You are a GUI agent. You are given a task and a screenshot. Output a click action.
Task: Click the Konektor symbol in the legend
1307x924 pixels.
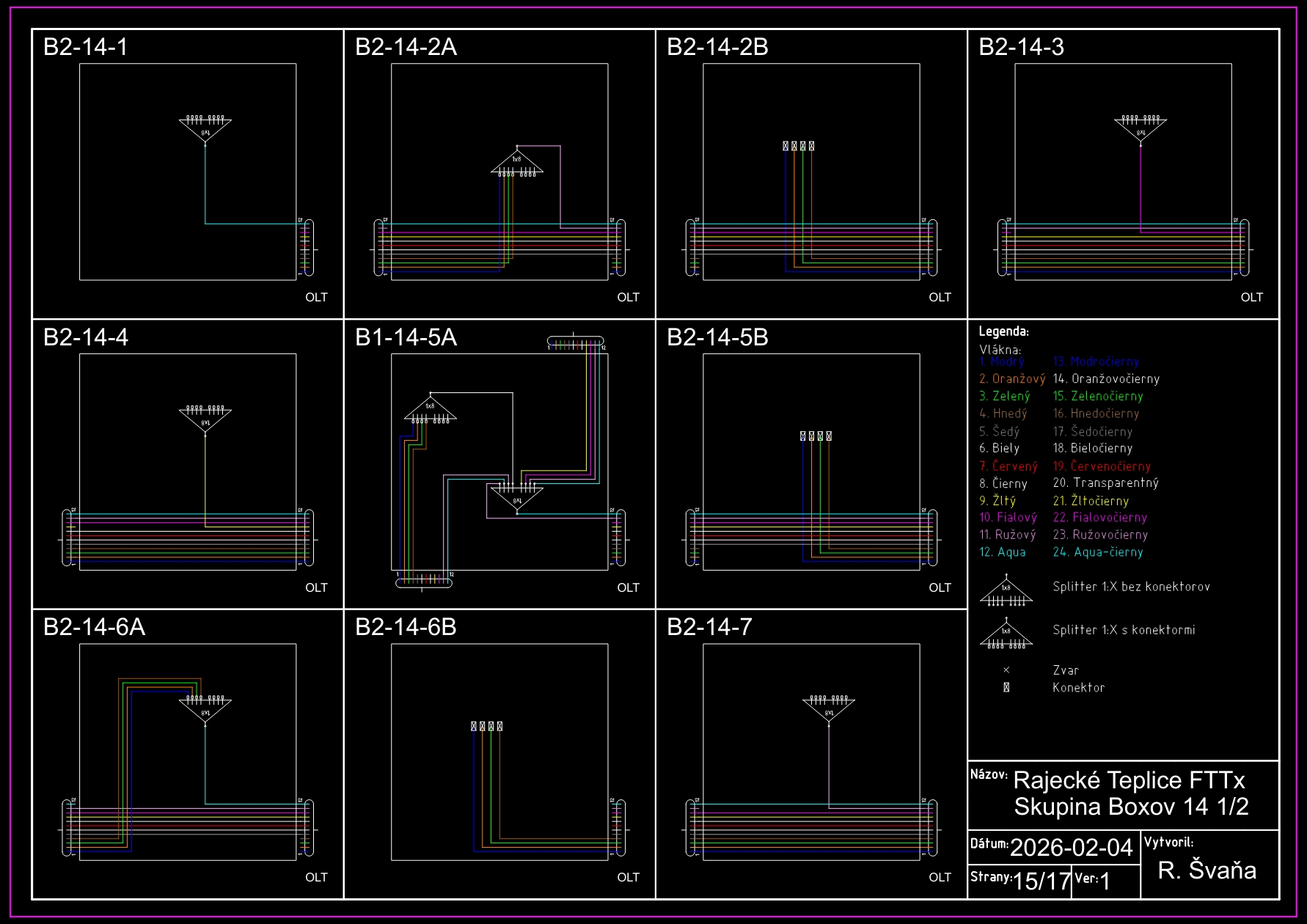pos(1006,688)
